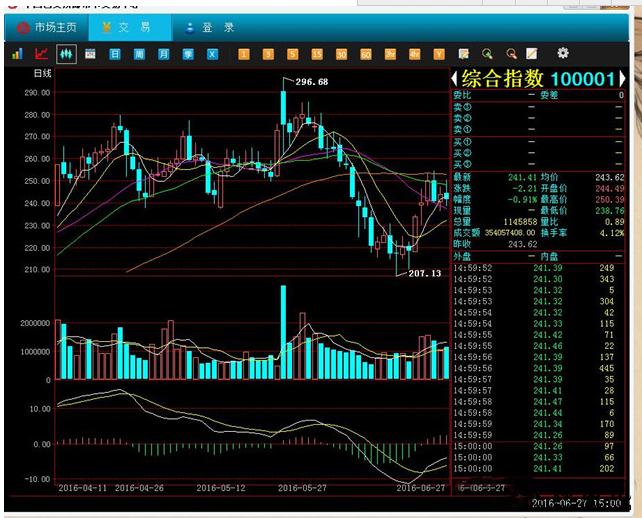Select the monthly (月) period icon

pyautogui.click(x=164, y=54)
